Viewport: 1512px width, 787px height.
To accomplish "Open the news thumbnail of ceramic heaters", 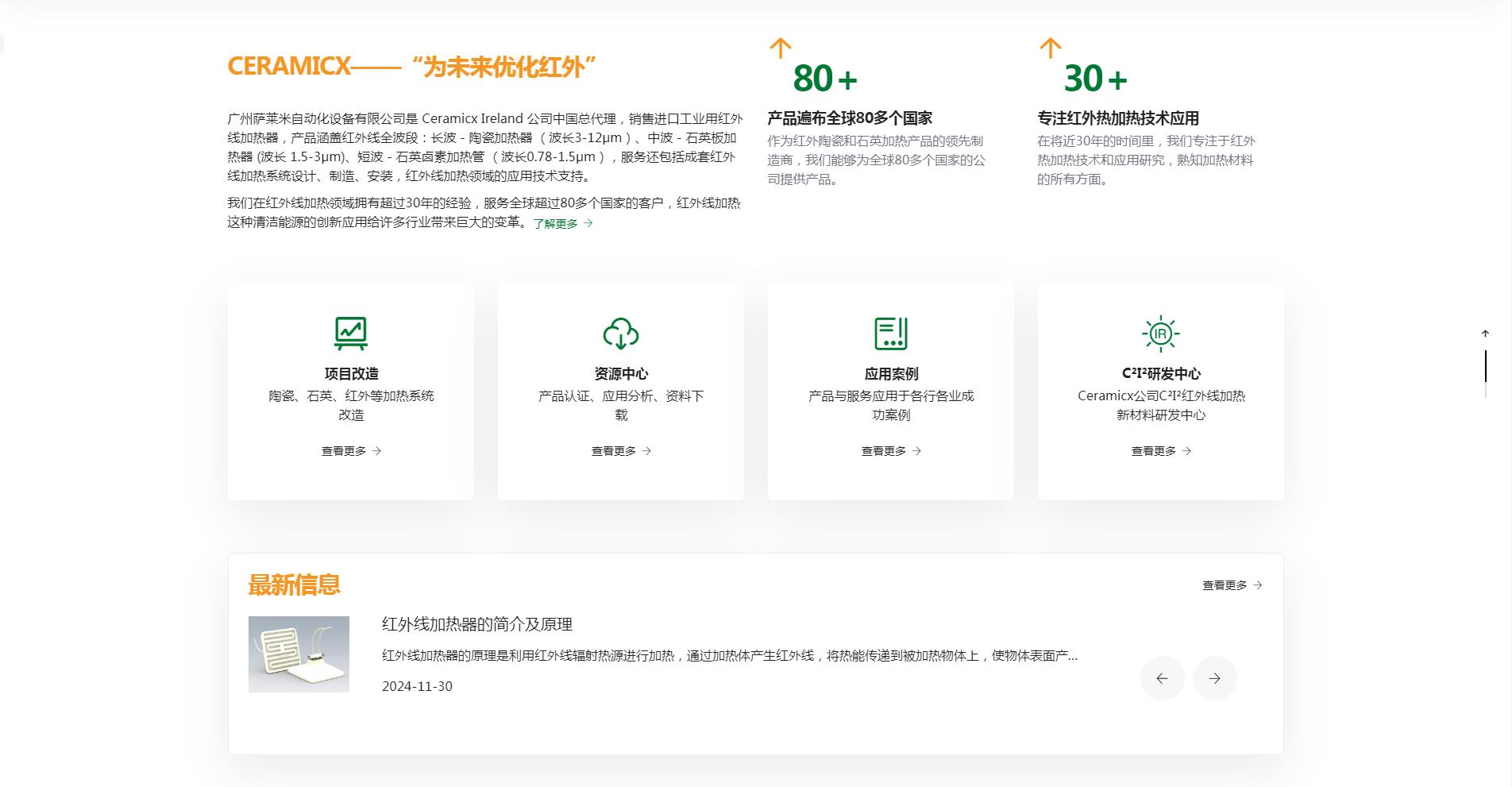I will (299, 654).
